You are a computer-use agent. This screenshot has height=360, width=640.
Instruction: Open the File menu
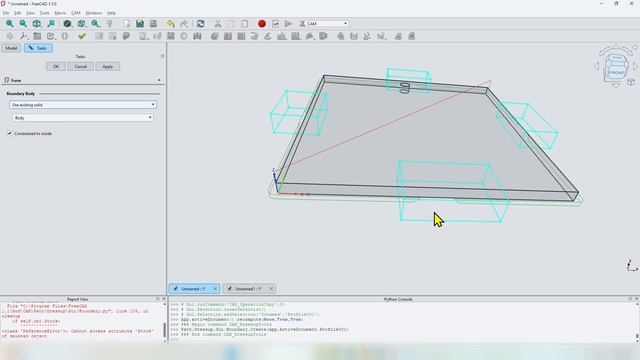tap(6, 13)
